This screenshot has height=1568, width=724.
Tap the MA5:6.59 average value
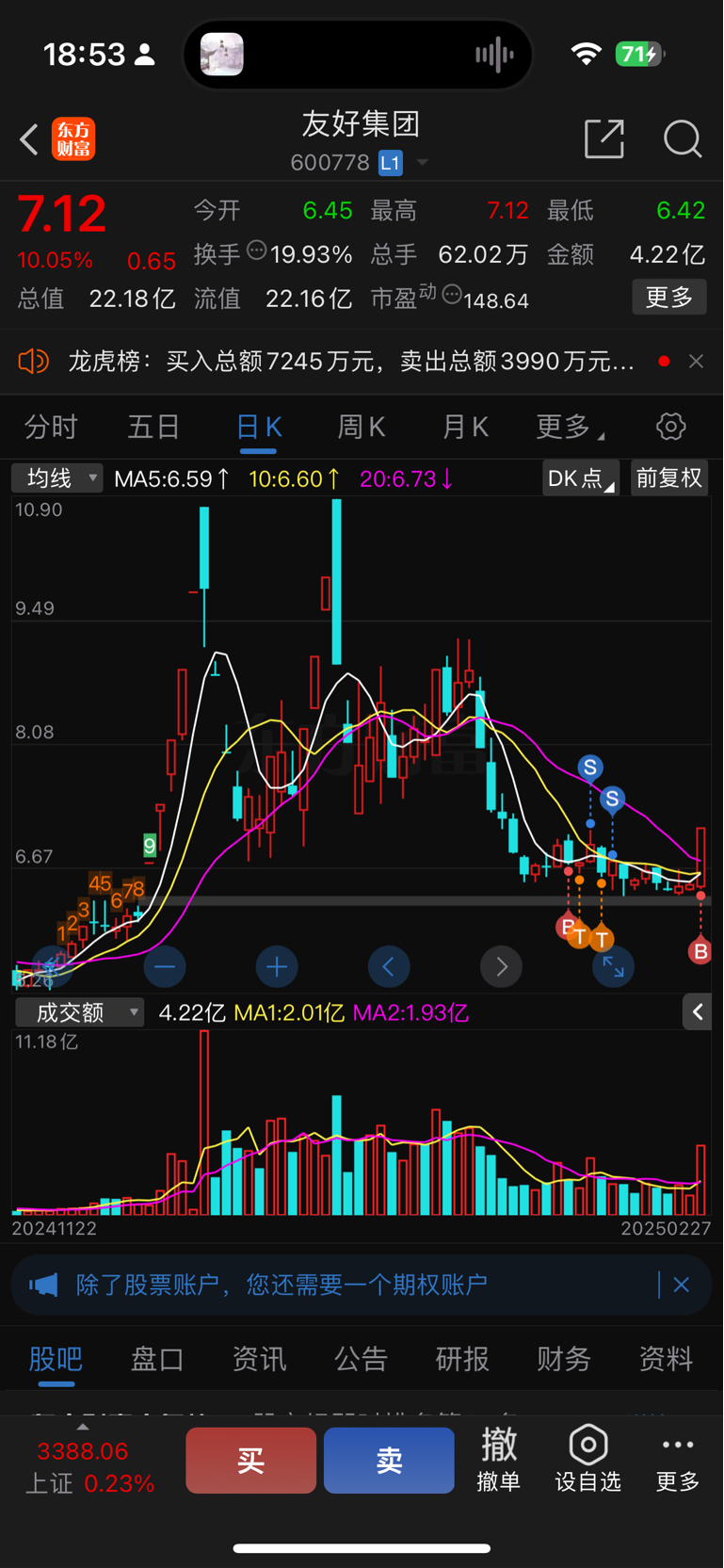point(170,479)
